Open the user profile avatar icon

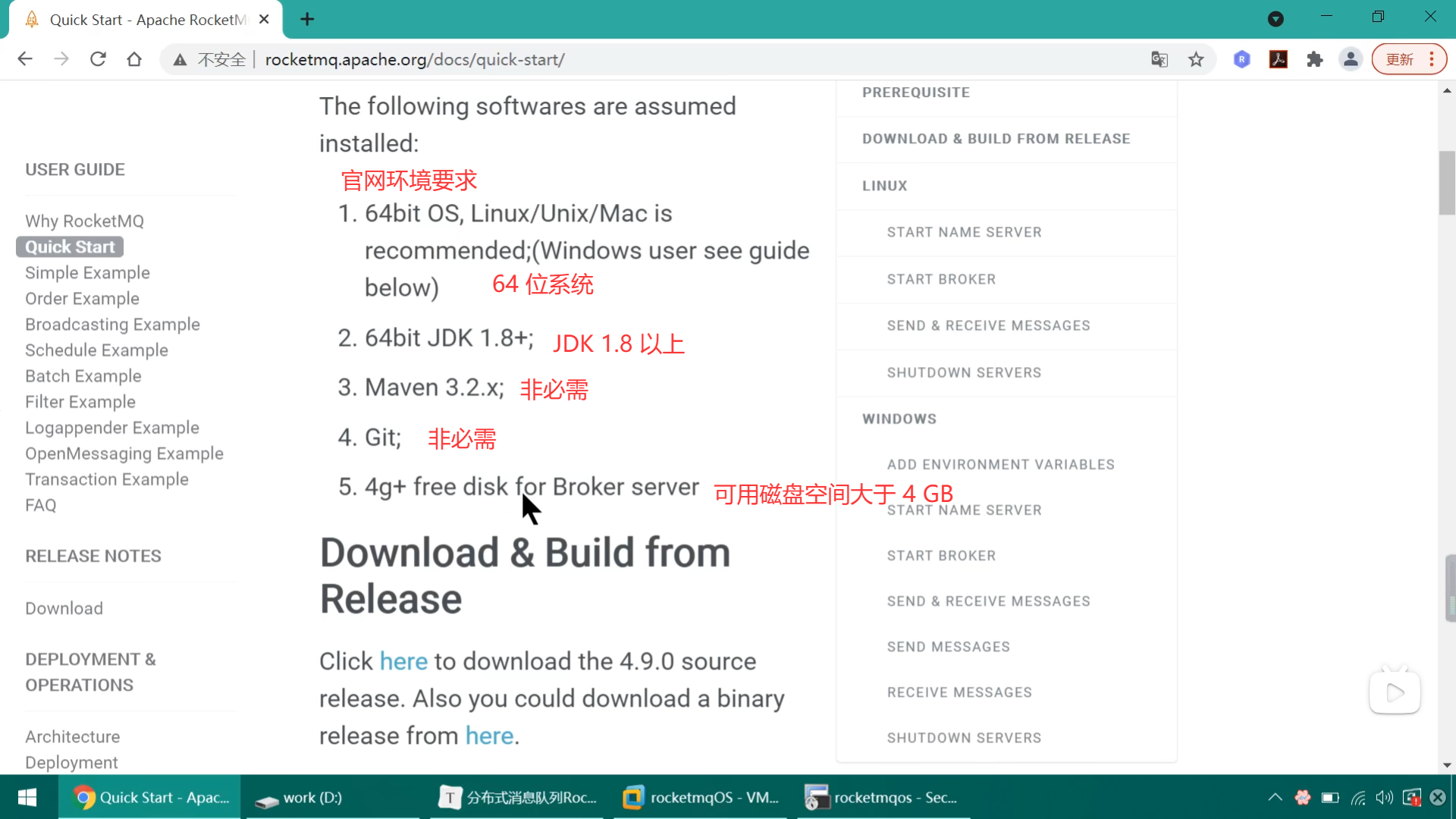pyautogui.click(x=1351, y=59)
